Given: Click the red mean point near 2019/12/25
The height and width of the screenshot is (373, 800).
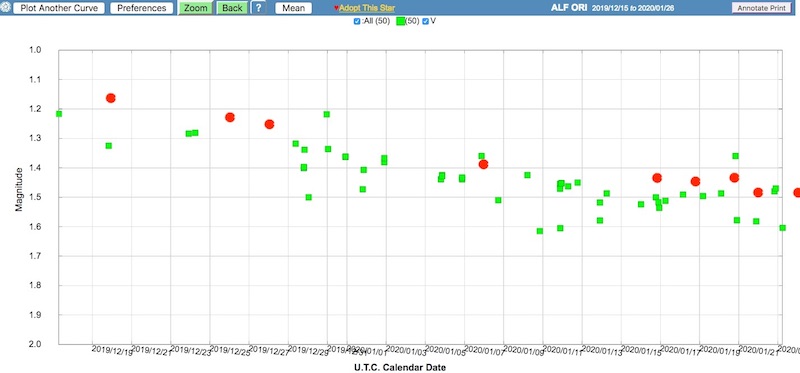Looking at the screenshot, I should pos(230,117).
